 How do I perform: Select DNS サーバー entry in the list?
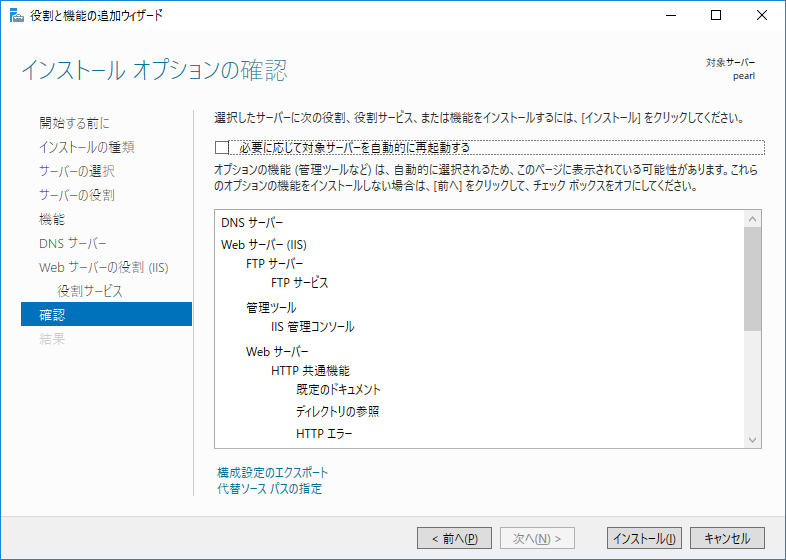coord(252,223)
